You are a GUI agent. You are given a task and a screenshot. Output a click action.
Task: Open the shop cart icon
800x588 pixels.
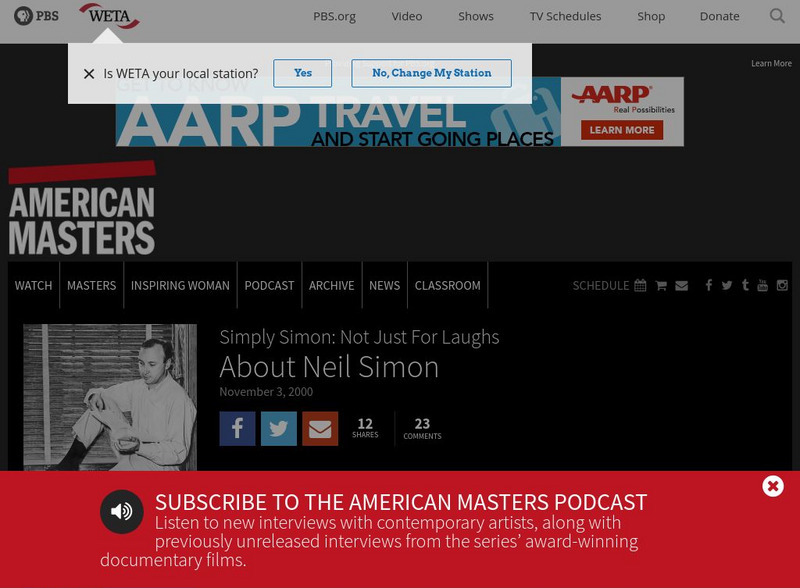[x=661, y=285]
